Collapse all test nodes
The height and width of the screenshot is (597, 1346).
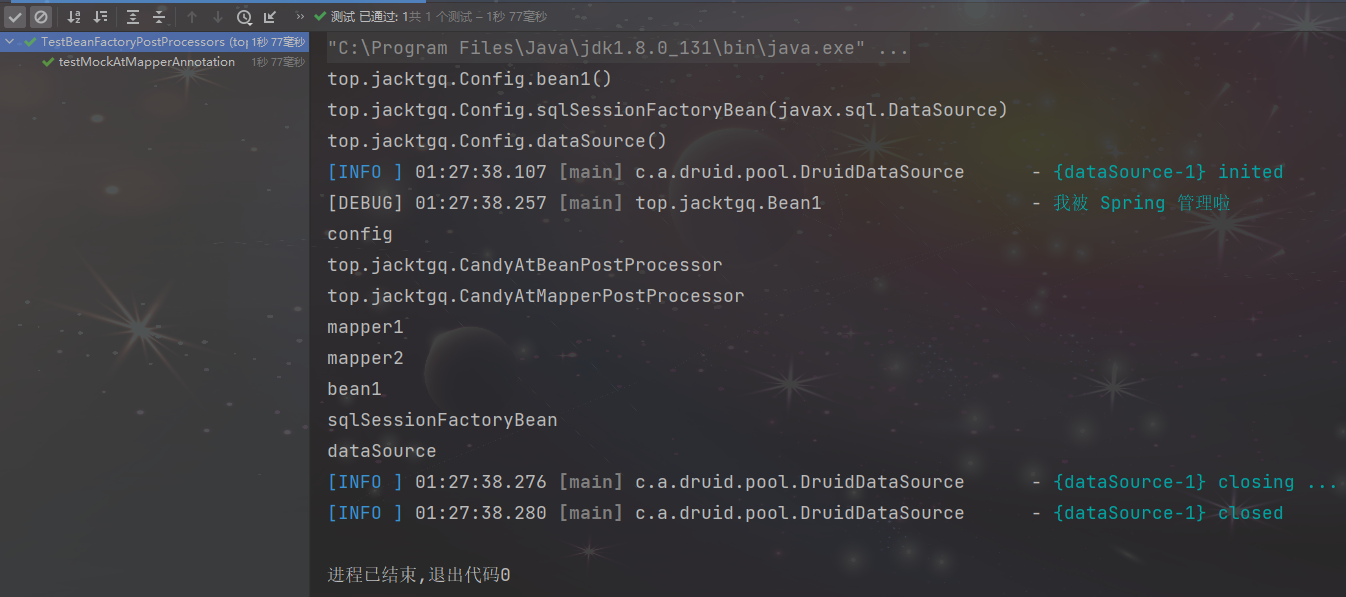click(159, 17)
